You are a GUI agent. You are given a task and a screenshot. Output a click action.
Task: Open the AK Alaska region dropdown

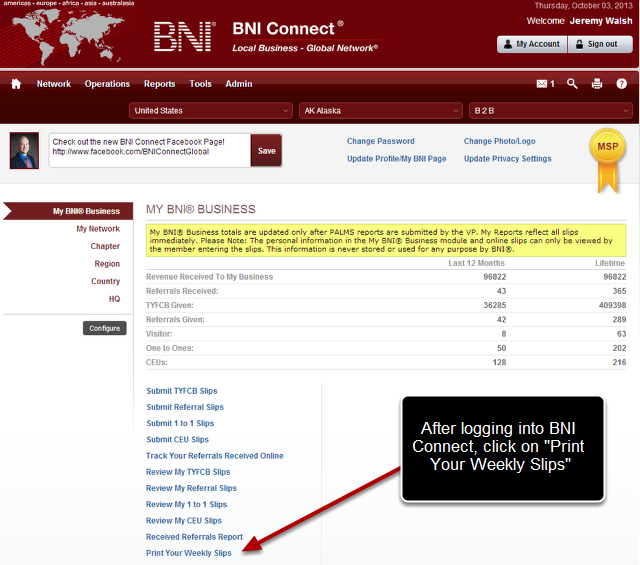380,111
